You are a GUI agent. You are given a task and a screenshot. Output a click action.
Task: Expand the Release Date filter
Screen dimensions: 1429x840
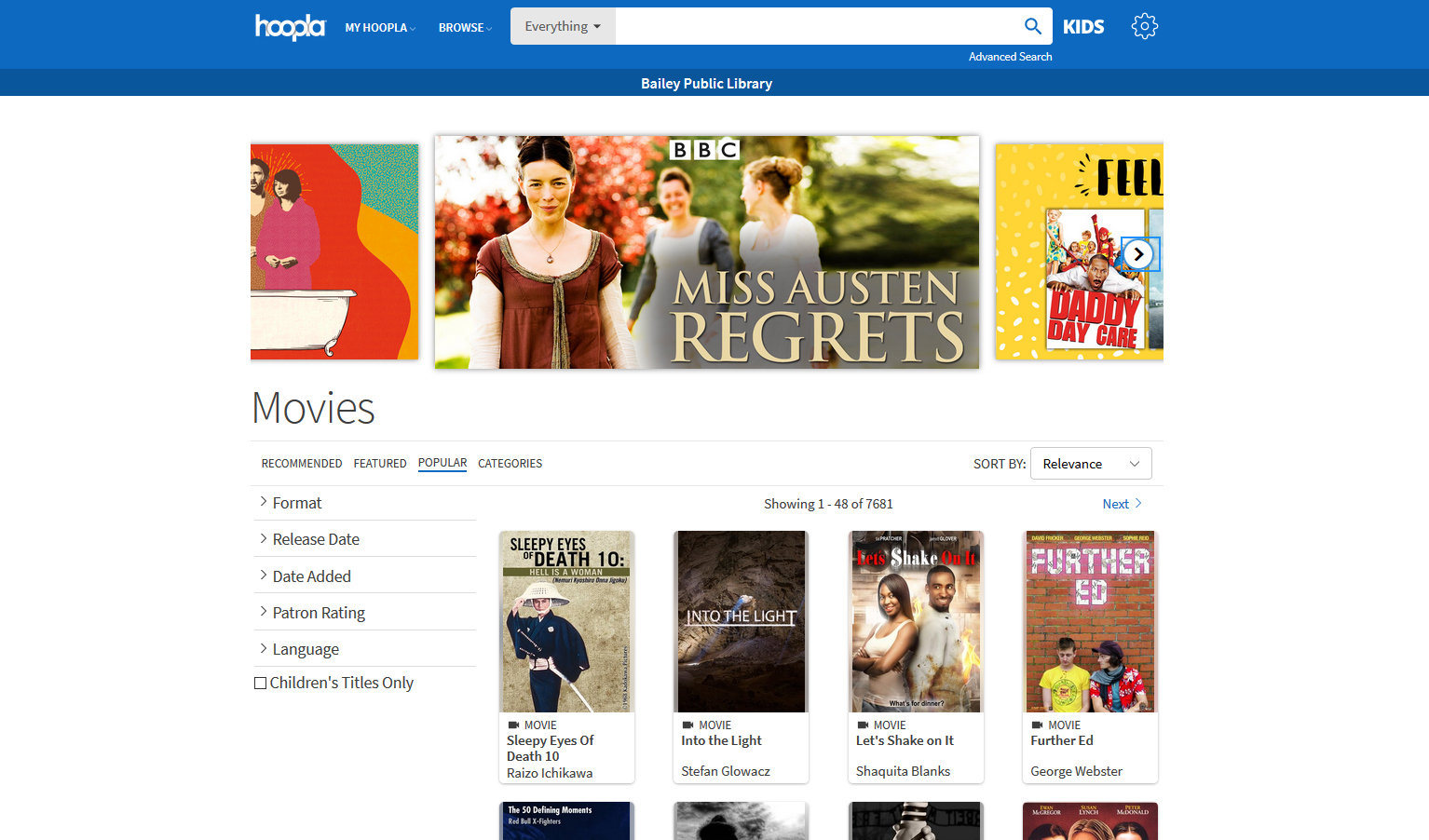tap(315, 539)
